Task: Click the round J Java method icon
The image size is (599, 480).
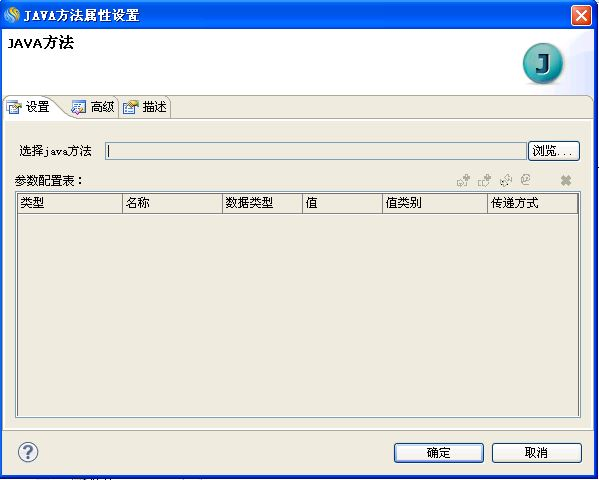Action: 543,63
